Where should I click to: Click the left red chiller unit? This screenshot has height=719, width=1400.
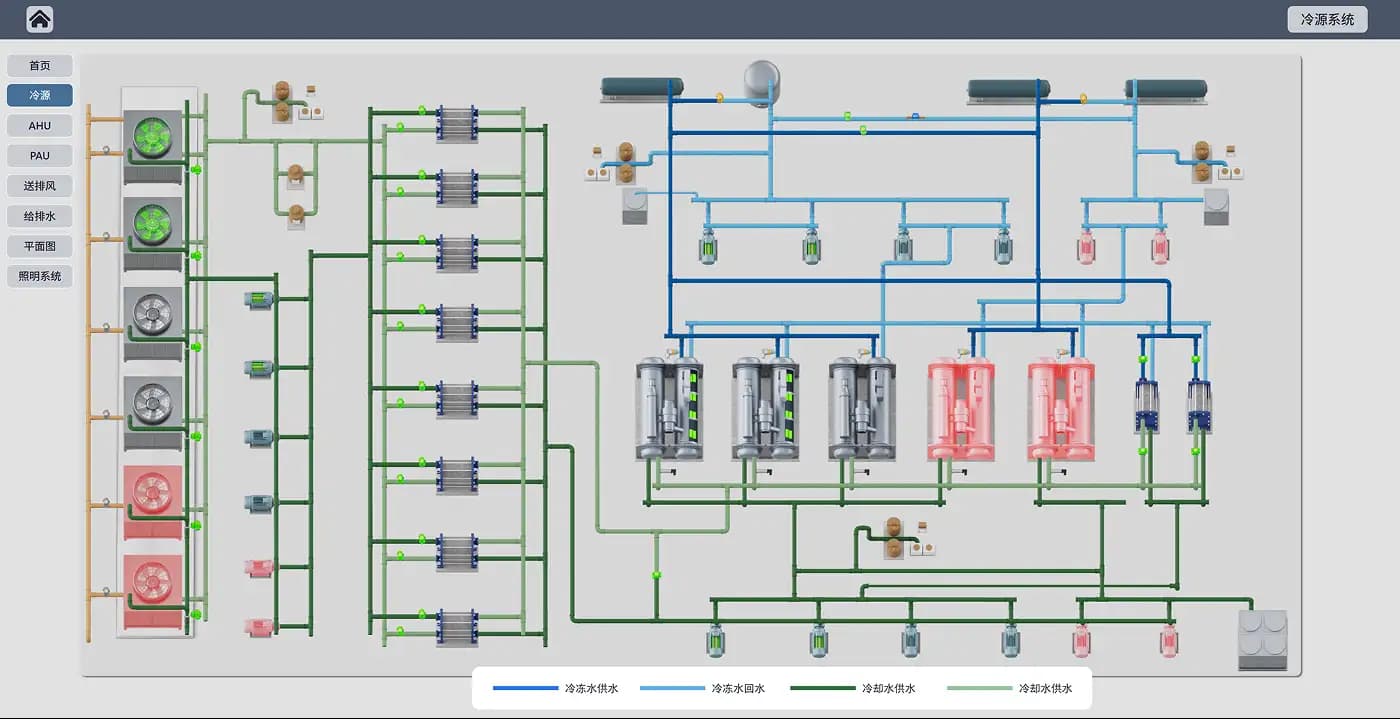961,410
